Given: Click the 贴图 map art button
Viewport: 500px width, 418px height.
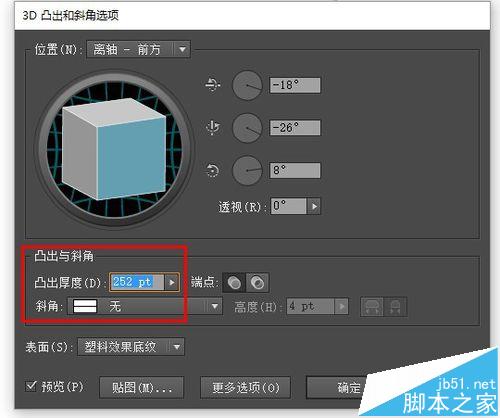Looking at the screenshot, I should (142, 388).
